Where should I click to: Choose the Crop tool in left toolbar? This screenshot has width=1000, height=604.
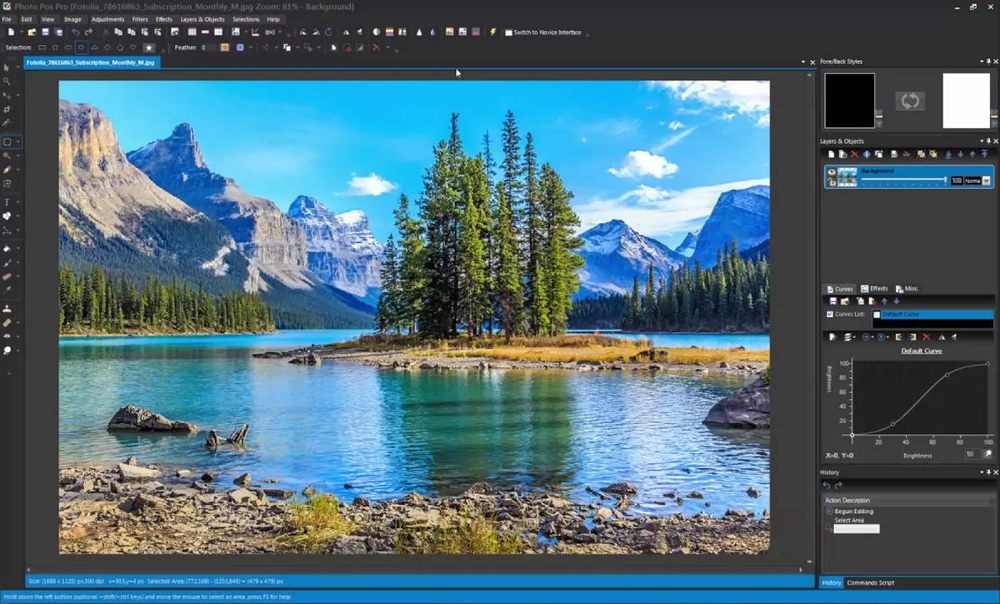pos(7,109)
